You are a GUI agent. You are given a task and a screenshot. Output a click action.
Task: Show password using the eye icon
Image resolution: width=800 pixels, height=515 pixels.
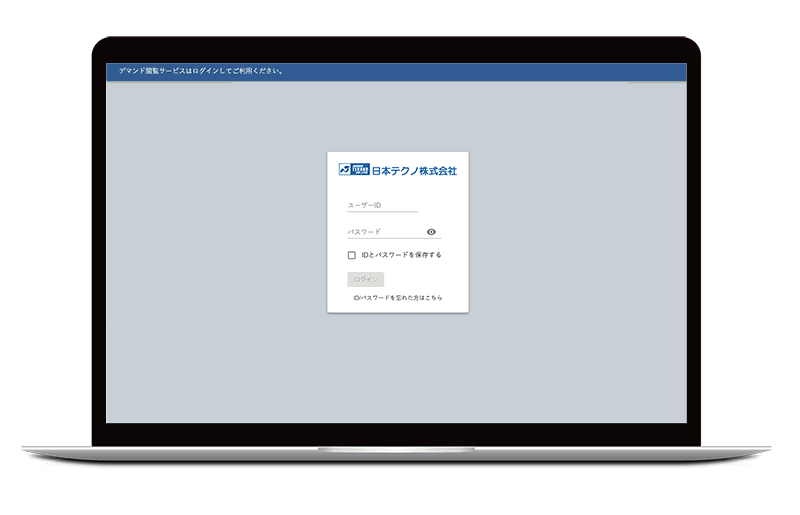click(431, 232)
